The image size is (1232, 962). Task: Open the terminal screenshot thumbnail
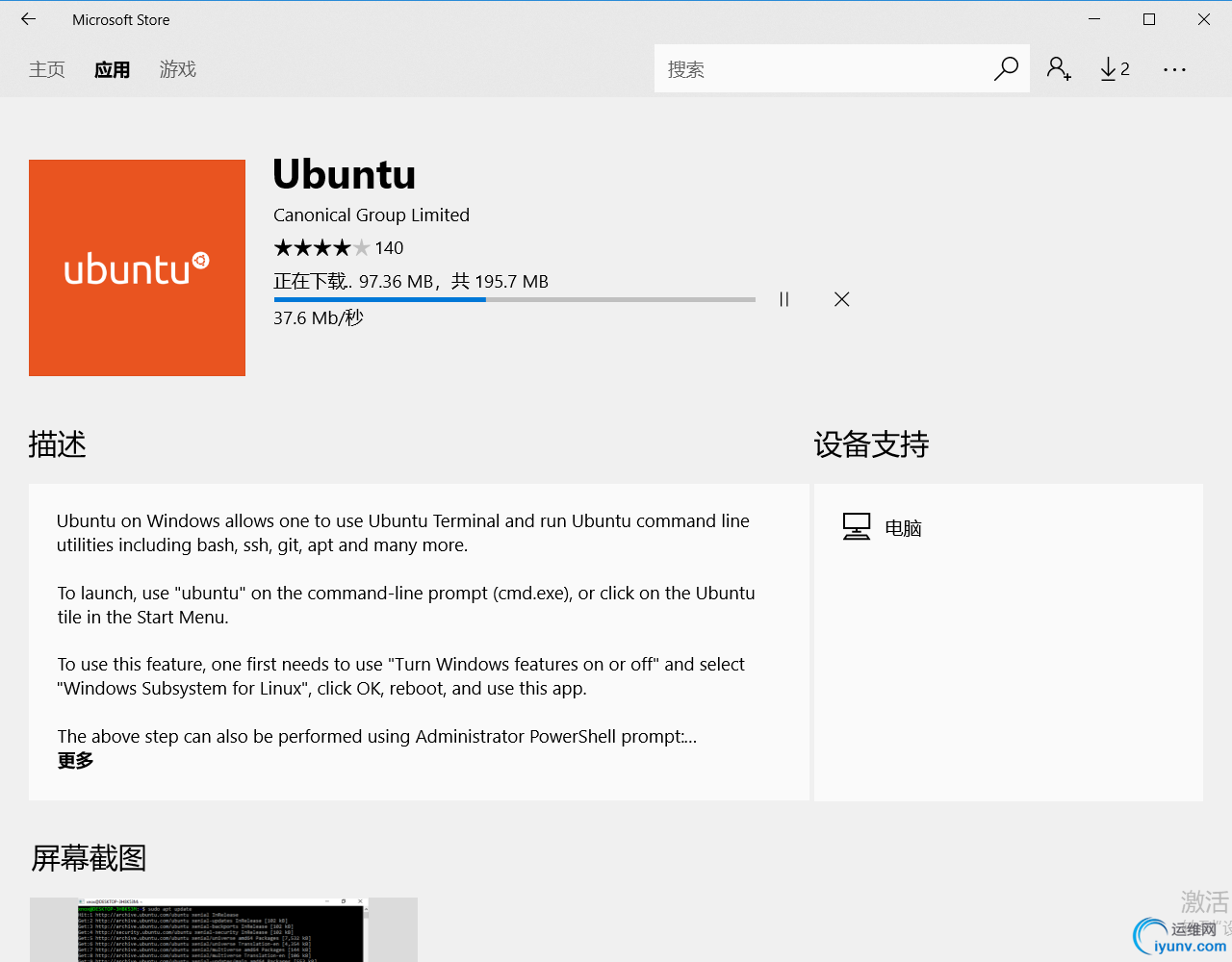(223, 929)
